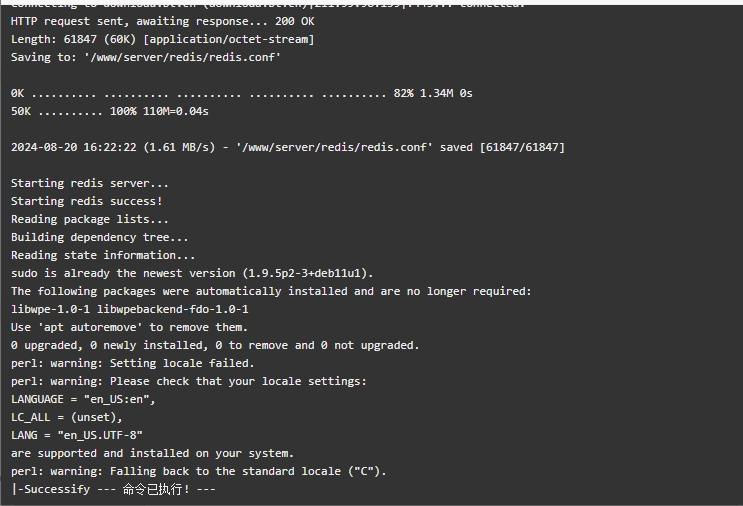This screenshot has width=743, height=506.
Task: Click the LANG = "en_US.UTF-8" line
Action: (x=77, y=435)
